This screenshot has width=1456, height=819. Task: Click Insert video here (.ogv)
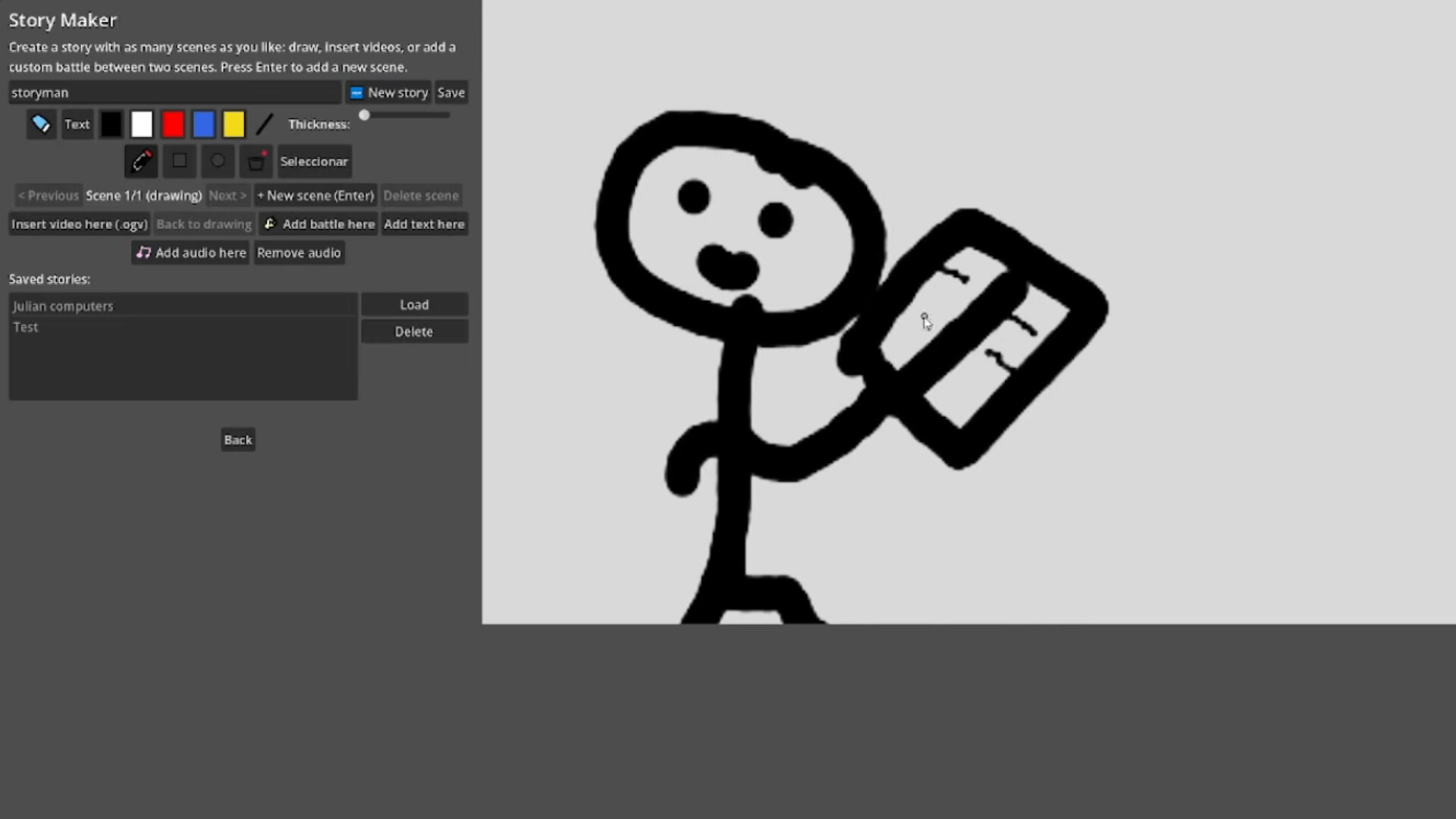click(x=79, y=224)
